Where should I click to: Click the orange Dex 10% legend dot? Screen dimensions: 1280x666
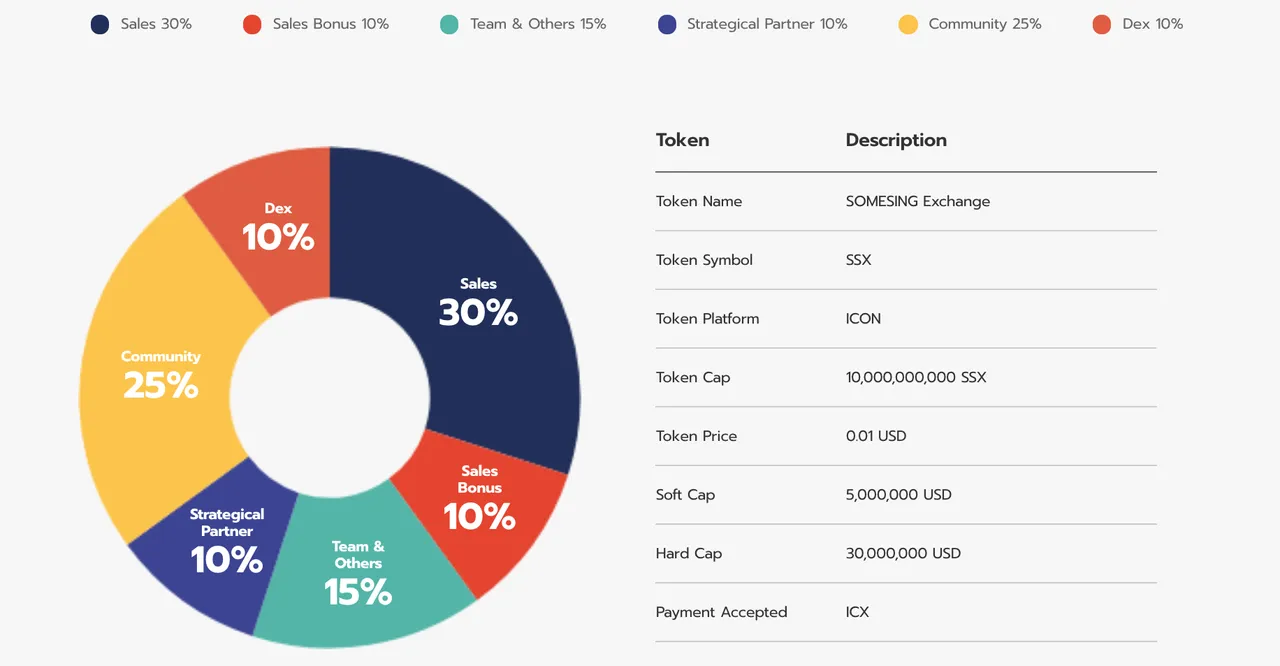tap(1102, 24)
